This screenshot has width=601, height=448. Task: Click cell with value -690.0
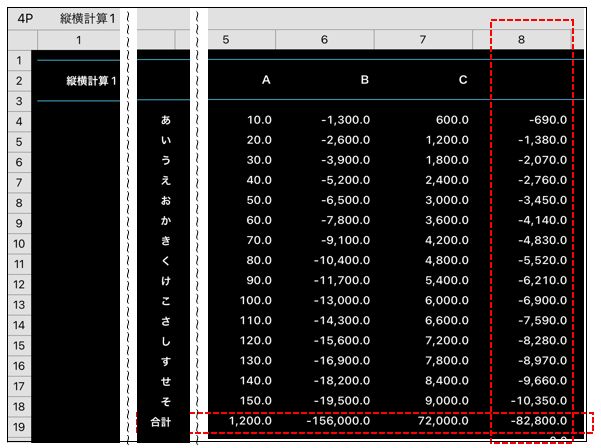click(x=545, y=120)
